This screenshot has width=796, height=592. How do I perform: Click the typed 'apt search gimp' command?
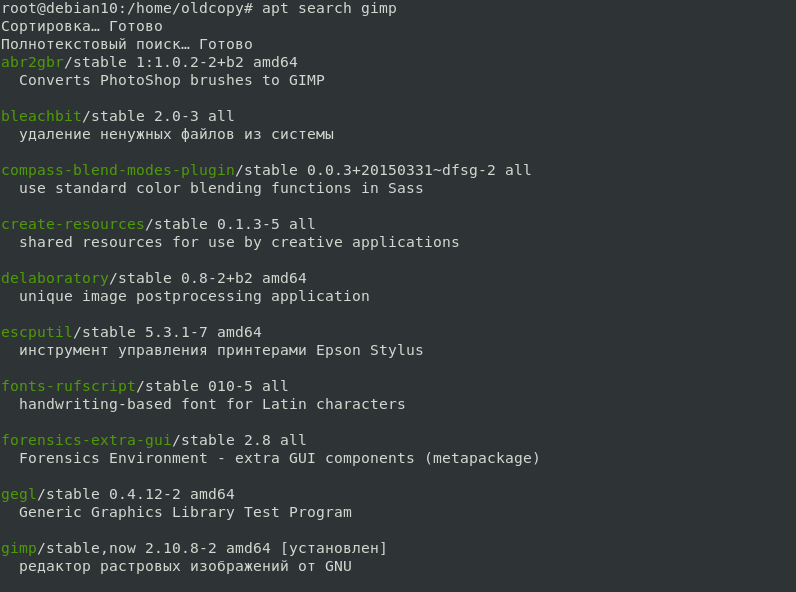pyautogui.click(x=329, y=8)
